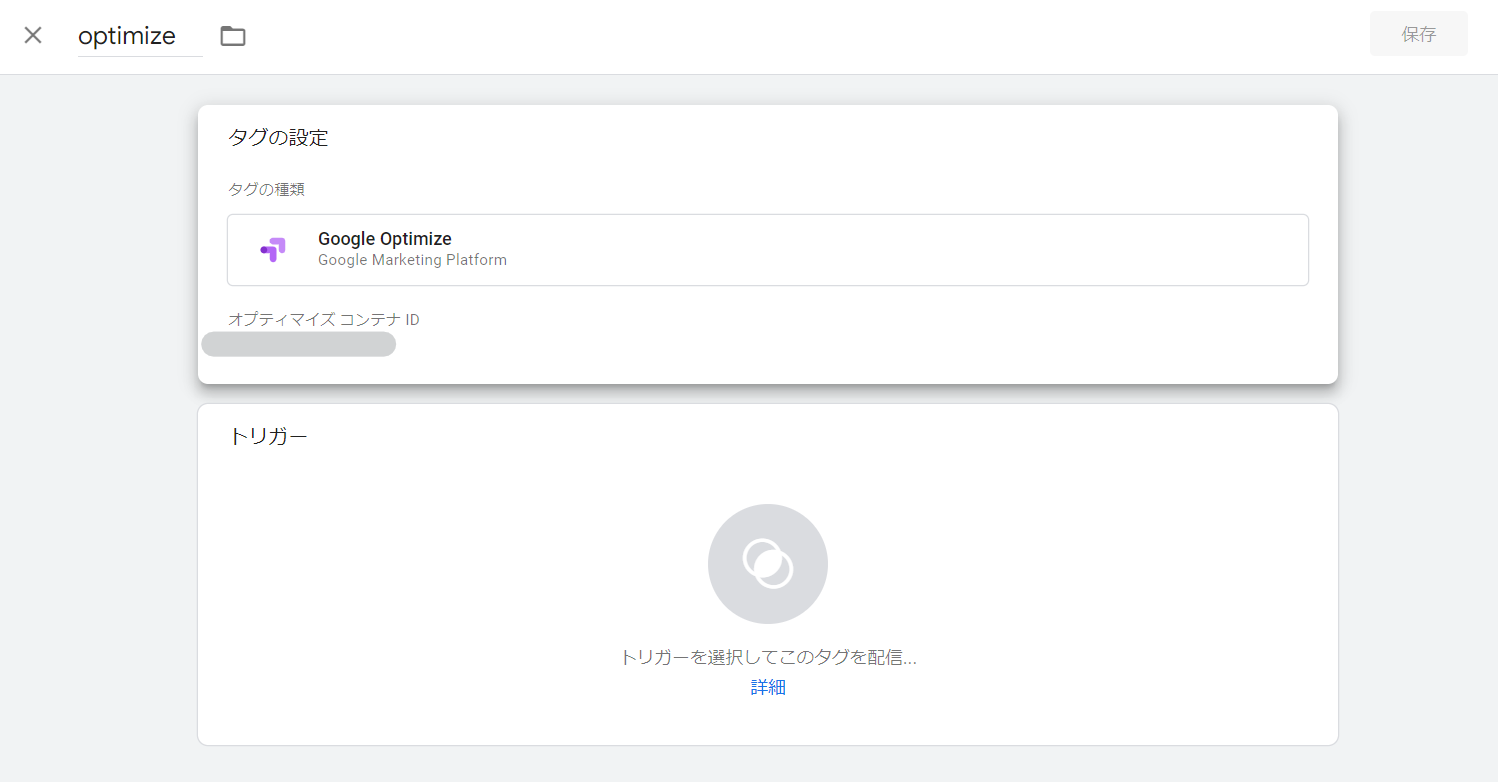Select the Google Optimize tag type card
1498x782 pixels.
(767, 249)
